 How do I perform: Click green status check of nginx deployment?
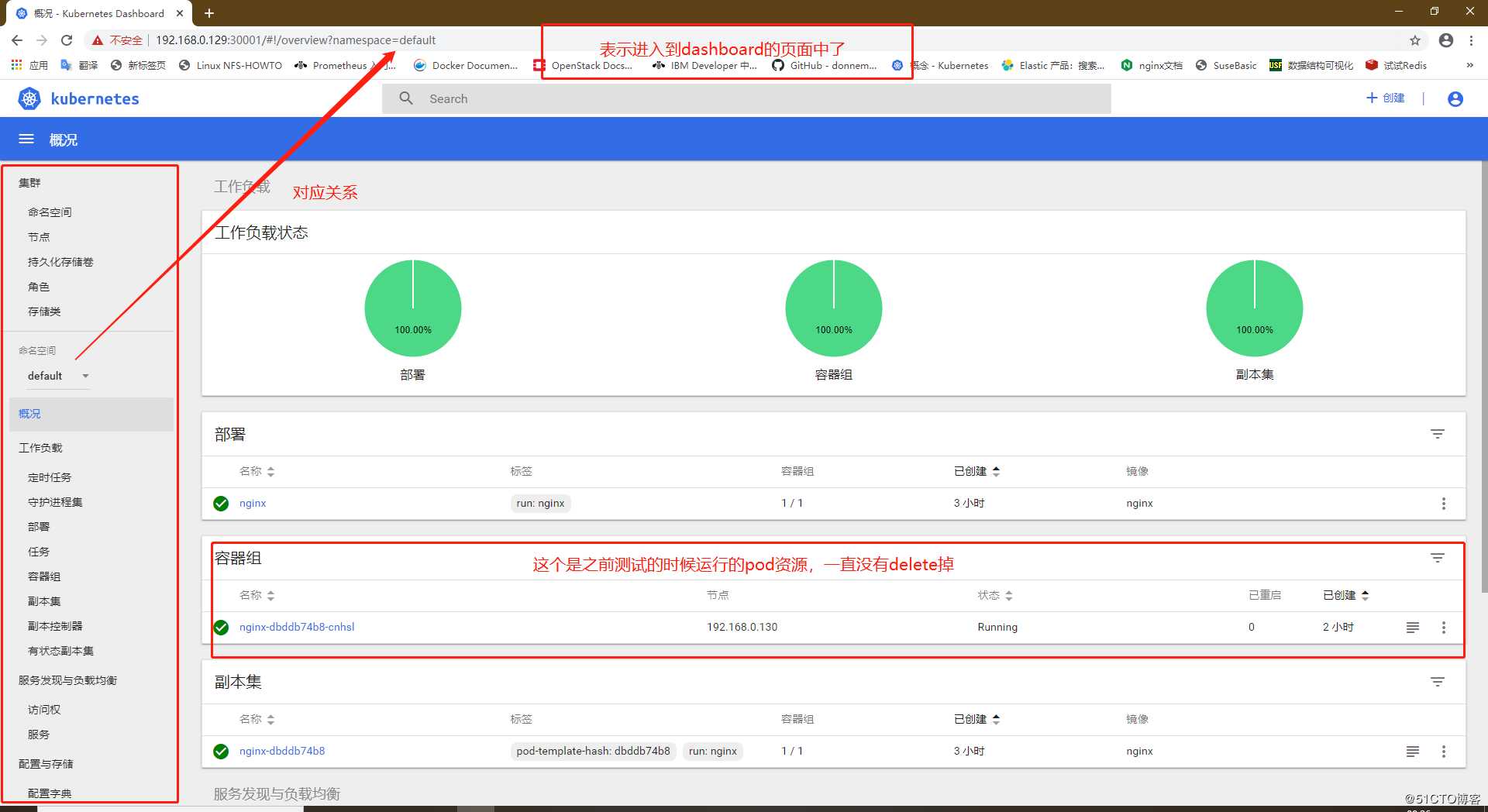coord(221,504)
